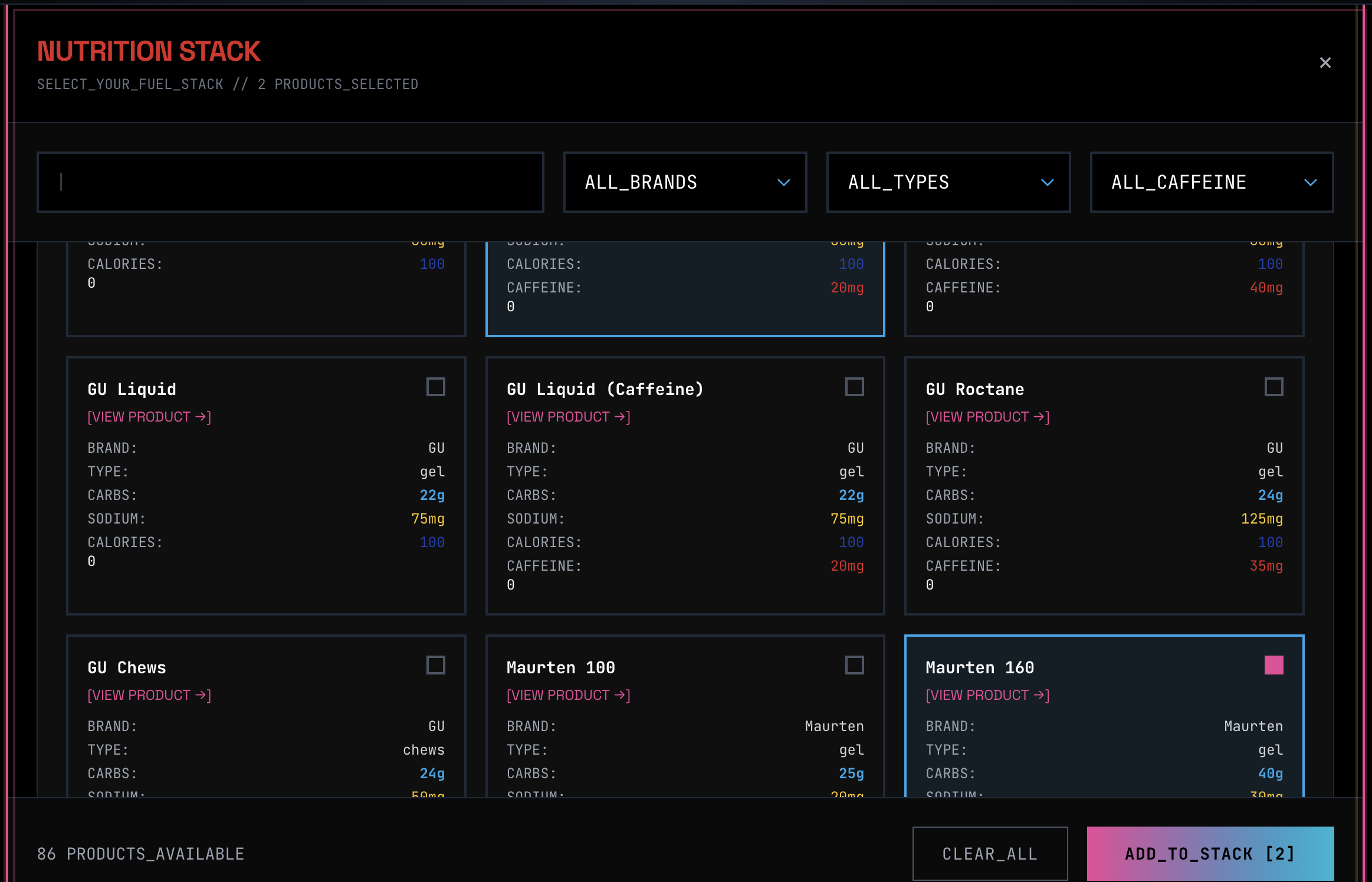This screenshot has height=882, width=1372.
Task: Tick the GU Roctane checkbox
Action: (x=1274, y=387)
